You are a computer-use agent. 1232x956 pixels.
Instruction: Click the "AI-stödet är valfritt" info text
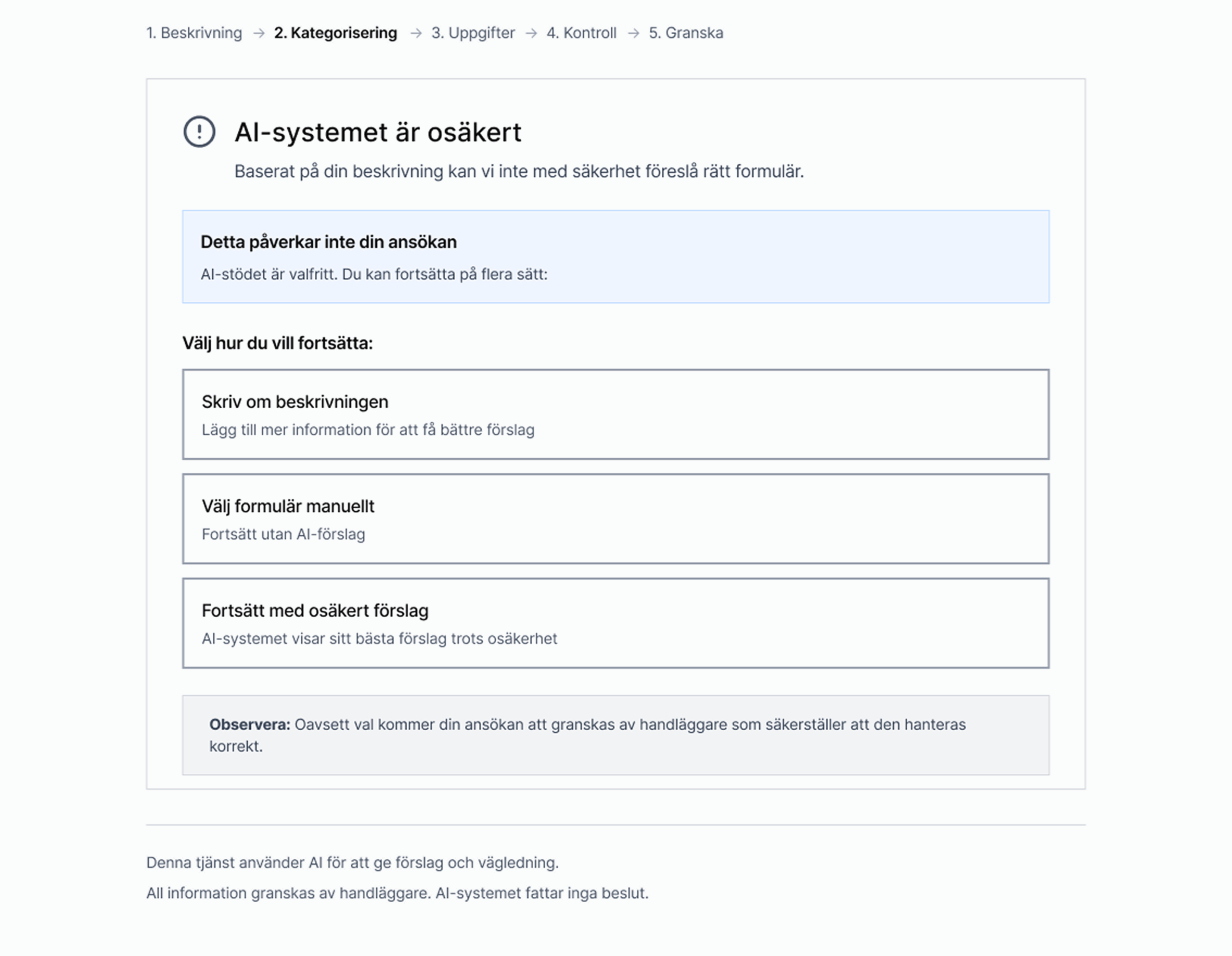[x=374, y=274]
